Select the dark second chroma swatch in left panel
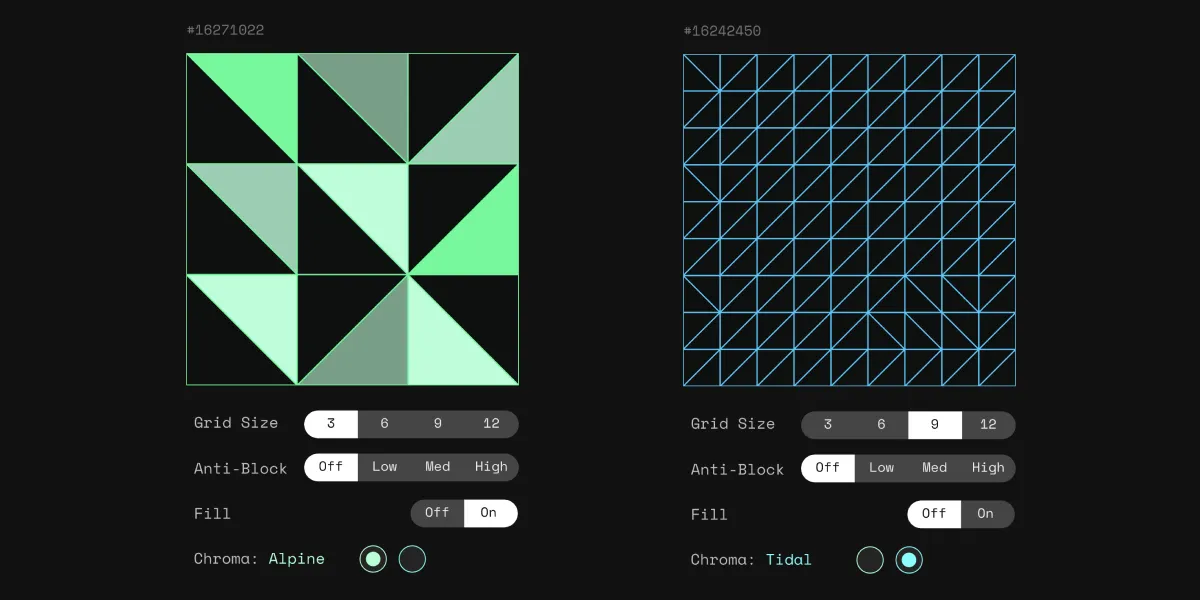This screenshot has width=1200, height=600. tap(413, 559)
